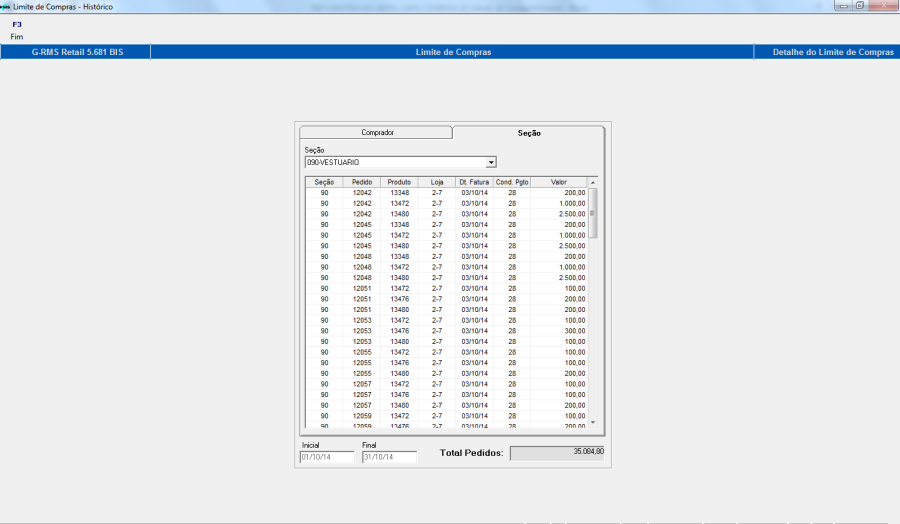The width and height of the screenshot is (900, 524).
Task: Click the Seção column header
Action: click(324, 182)
